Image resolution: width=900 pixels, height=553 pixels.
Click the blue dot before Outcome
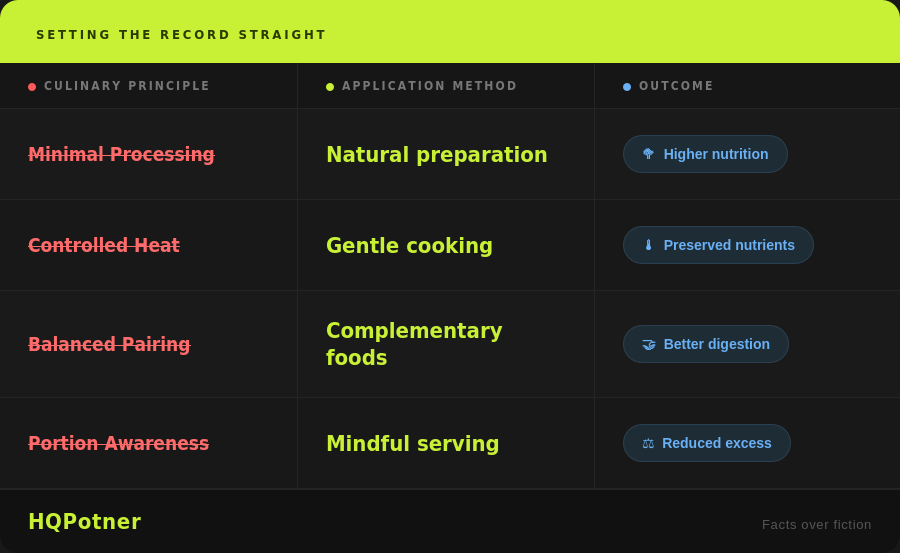click(627, 87)
